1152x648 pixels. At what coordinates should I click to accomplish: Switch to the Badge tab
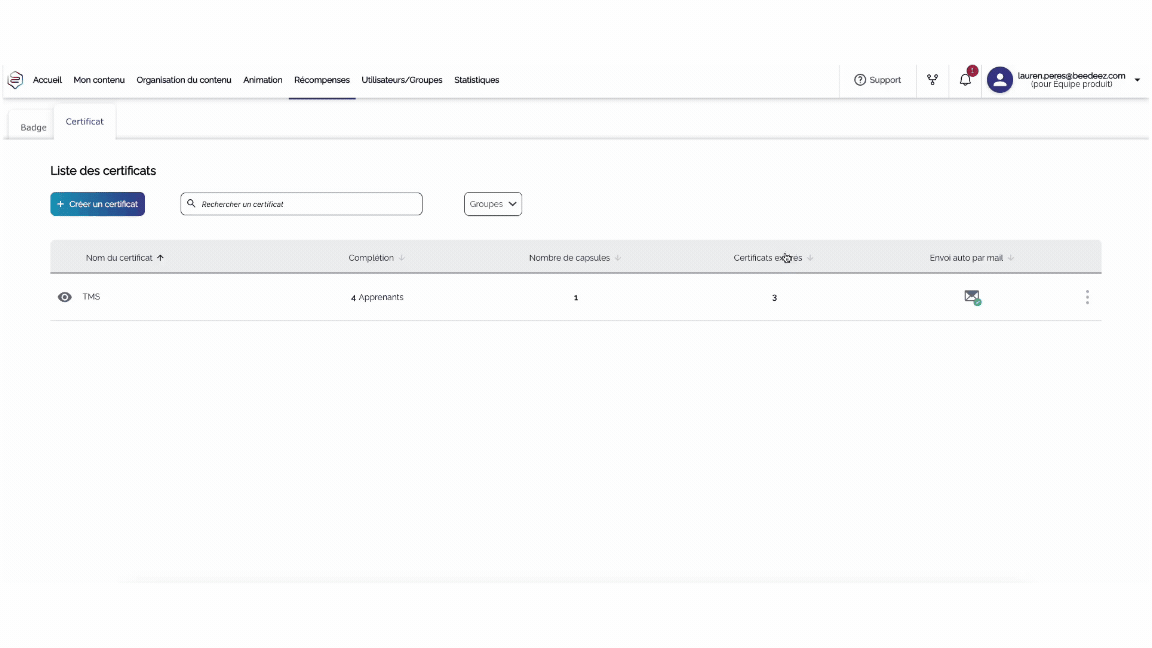point(33,127)
